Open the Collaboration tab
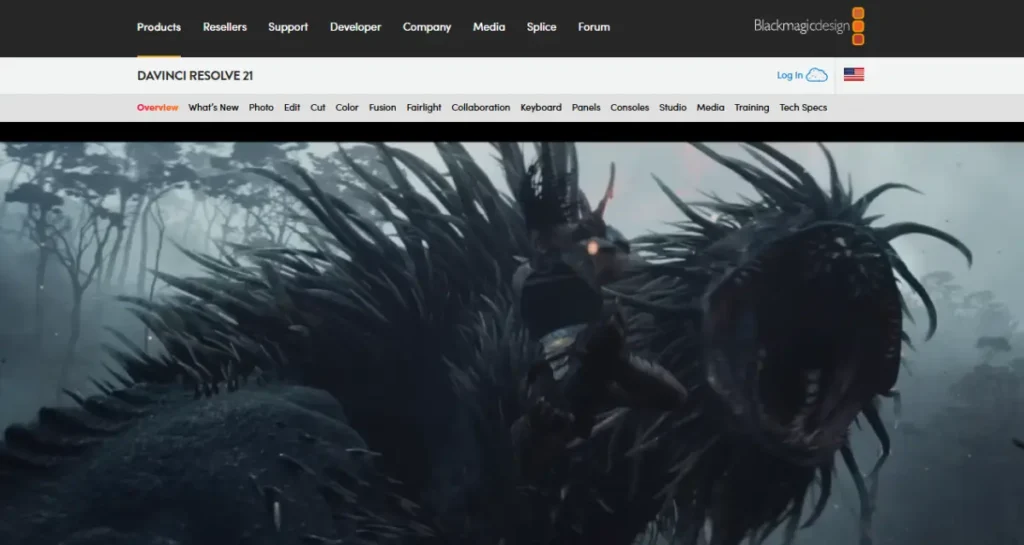The width and height of the screenshot is (1024, 545). pos(481,108)
